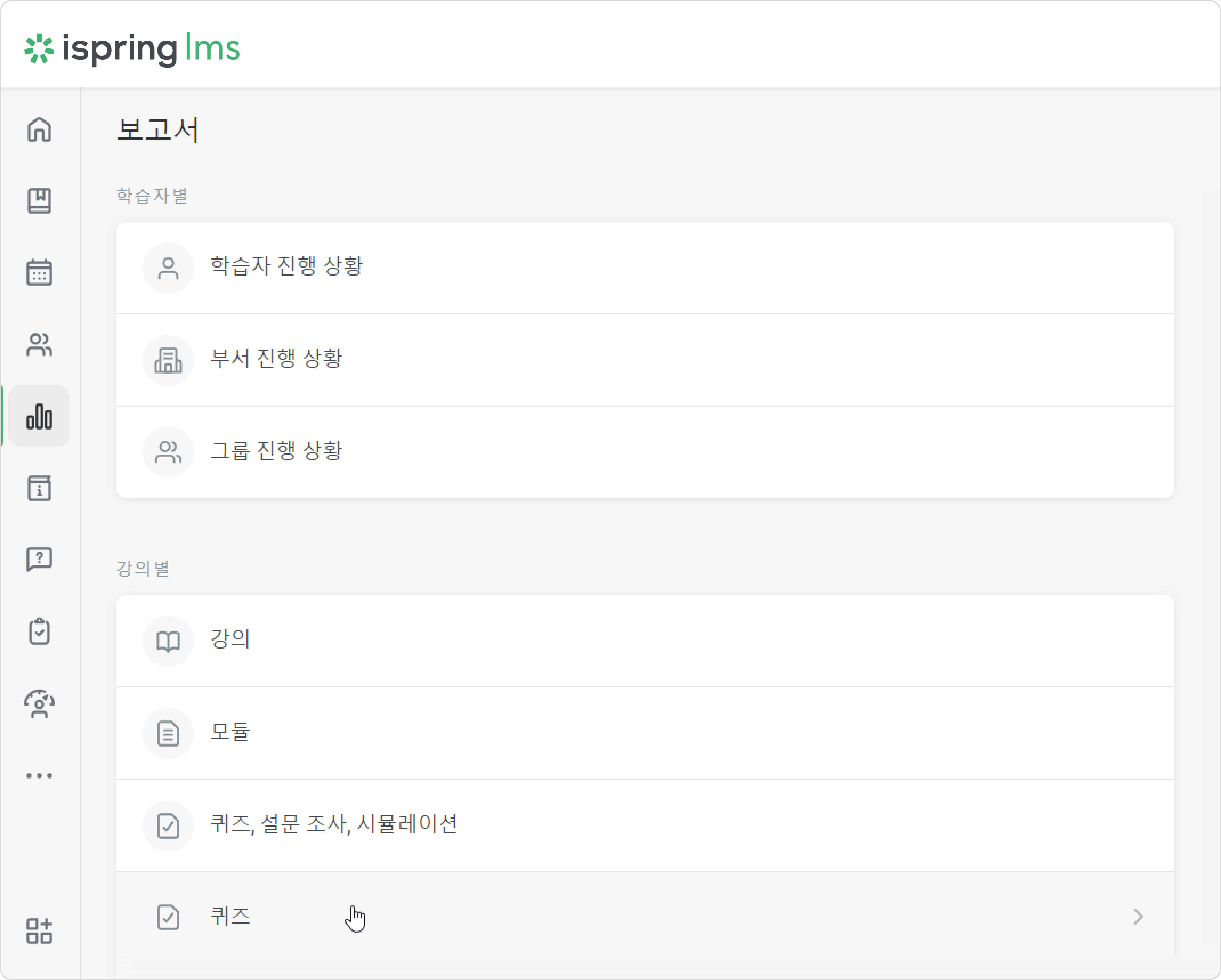This screenshot has height=980, width=1221.
Task: Open the Courses bookmark-book sidebar icon
Action: point(39,201)
